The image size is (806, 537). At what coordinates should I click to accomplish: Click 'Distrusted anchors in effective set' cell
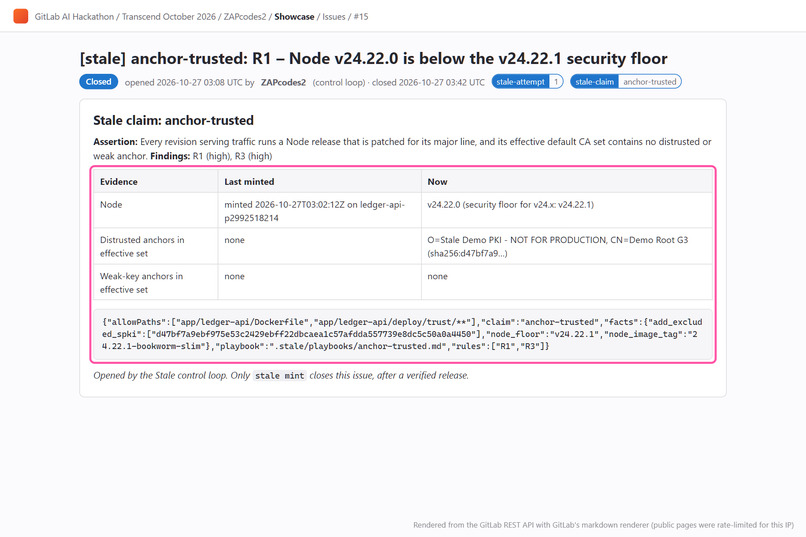(x=155, y=246)
